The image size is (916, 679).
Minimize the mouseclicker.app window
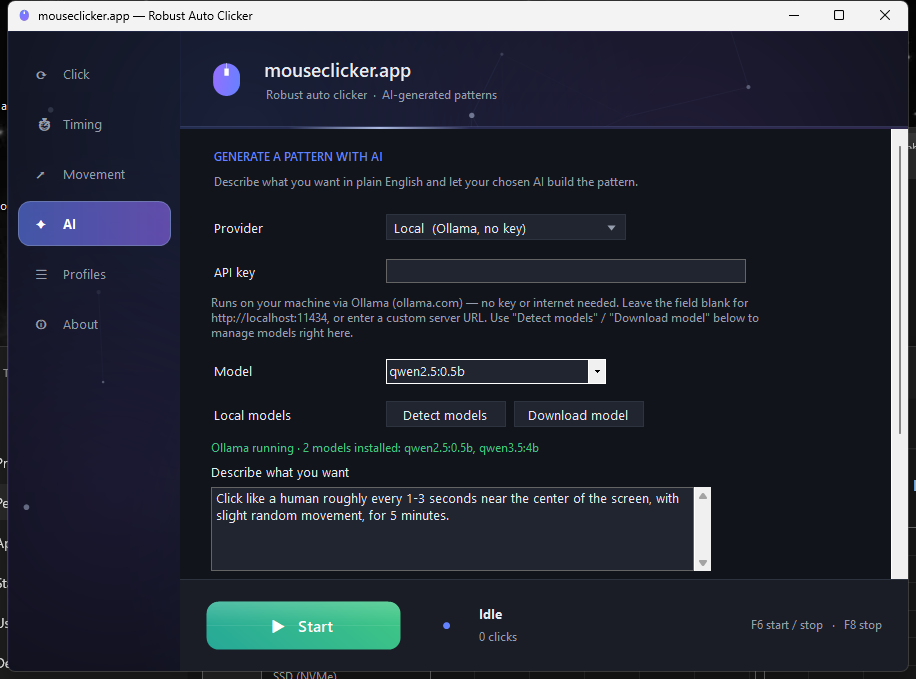pos(793,15)
